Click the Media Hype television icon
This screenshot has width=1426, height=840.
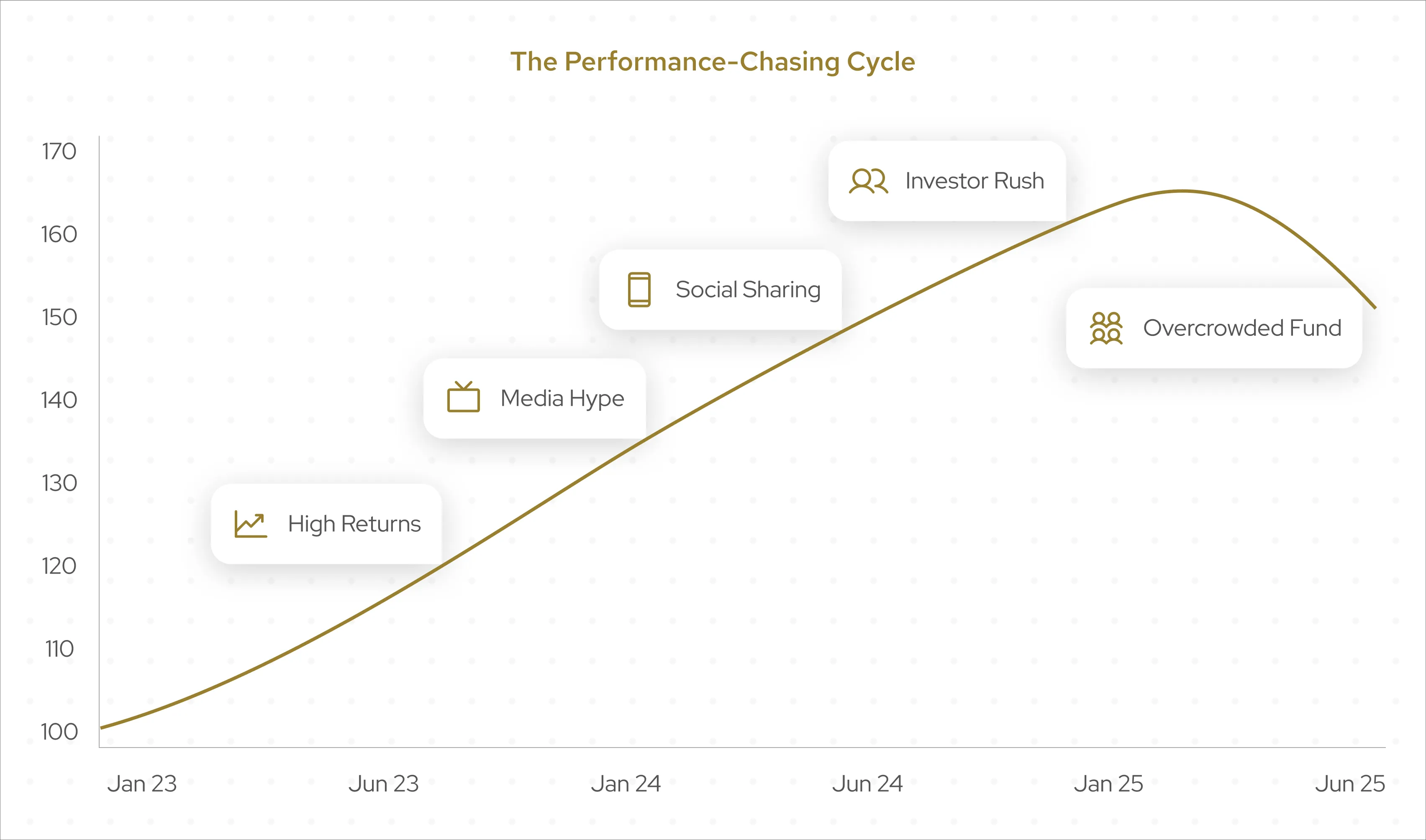pyautogui.click(x=463, y=397)
